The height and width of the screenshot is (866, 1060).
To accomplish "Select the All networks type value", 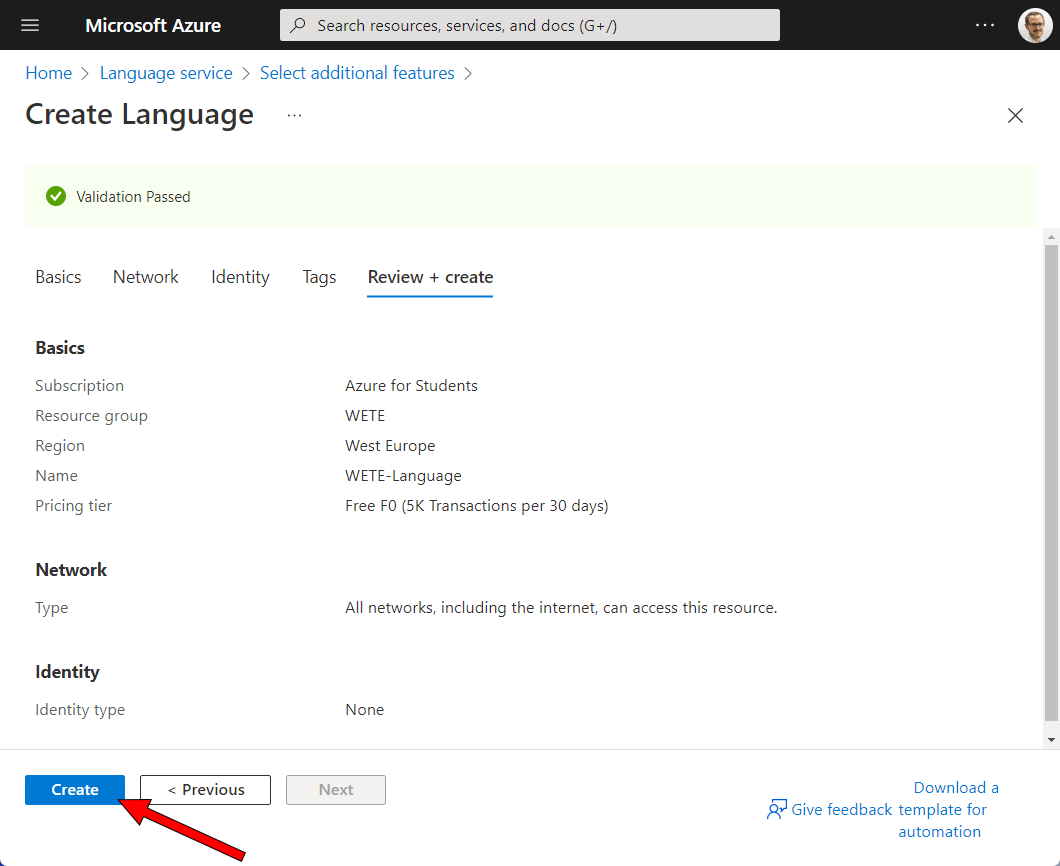I will 561,608.
